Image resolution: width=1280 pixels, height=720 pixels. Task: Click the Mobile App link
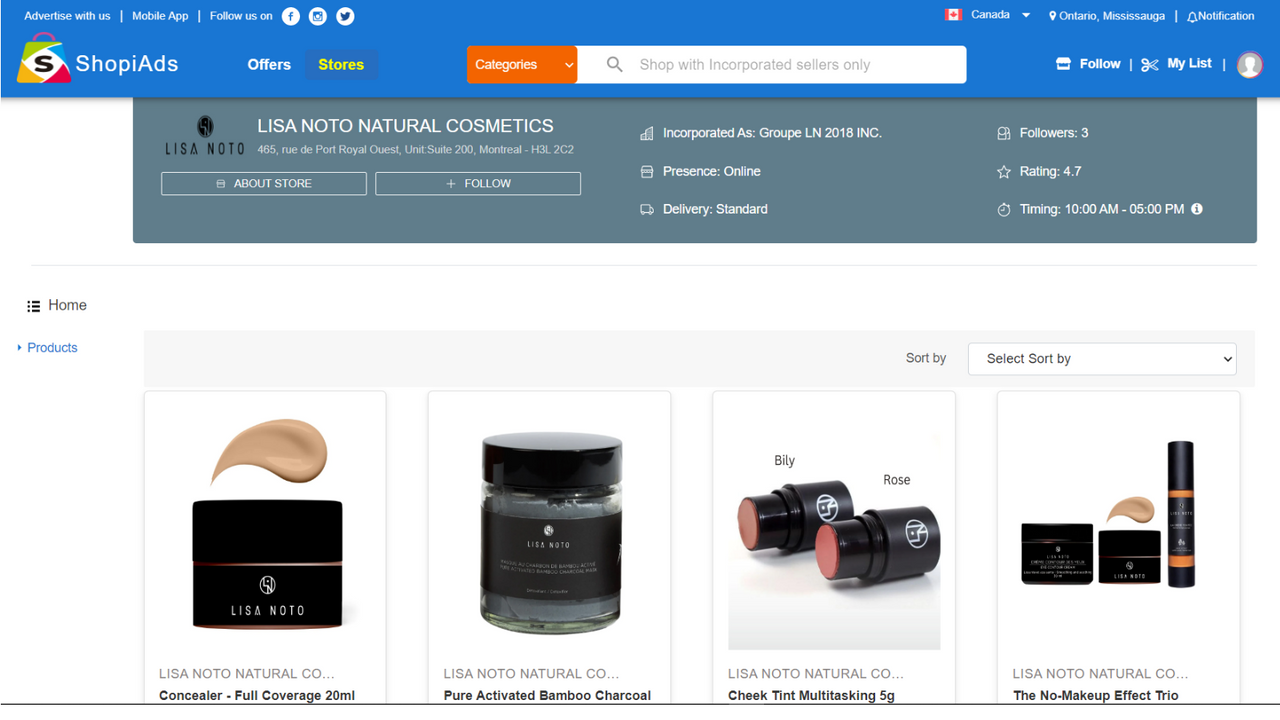tap(160, 16)
